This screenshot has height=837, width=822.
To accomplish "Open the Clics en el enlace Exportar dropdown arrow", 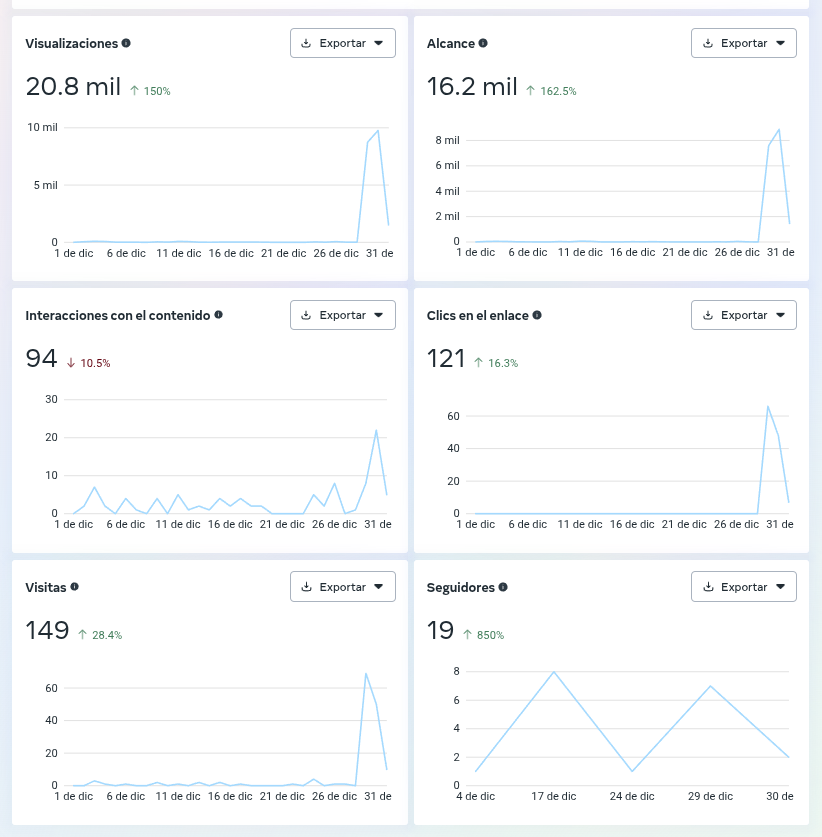I will coord(780,315).
